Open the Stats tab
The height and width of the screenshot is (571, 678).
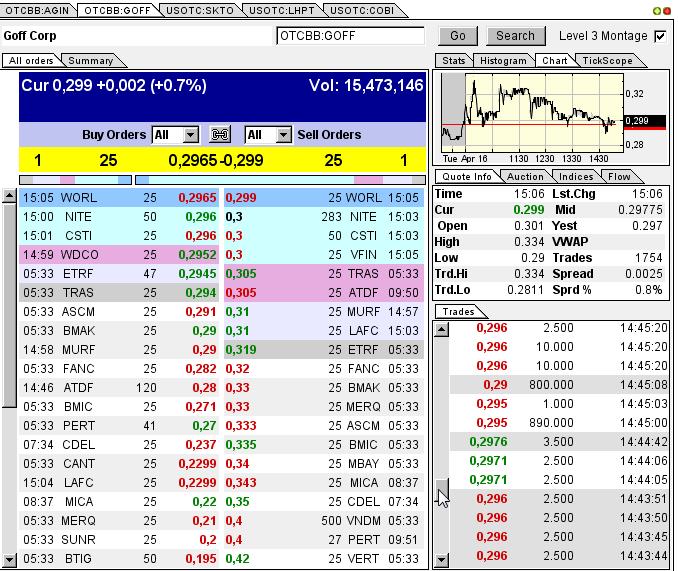tap(454, 61)
